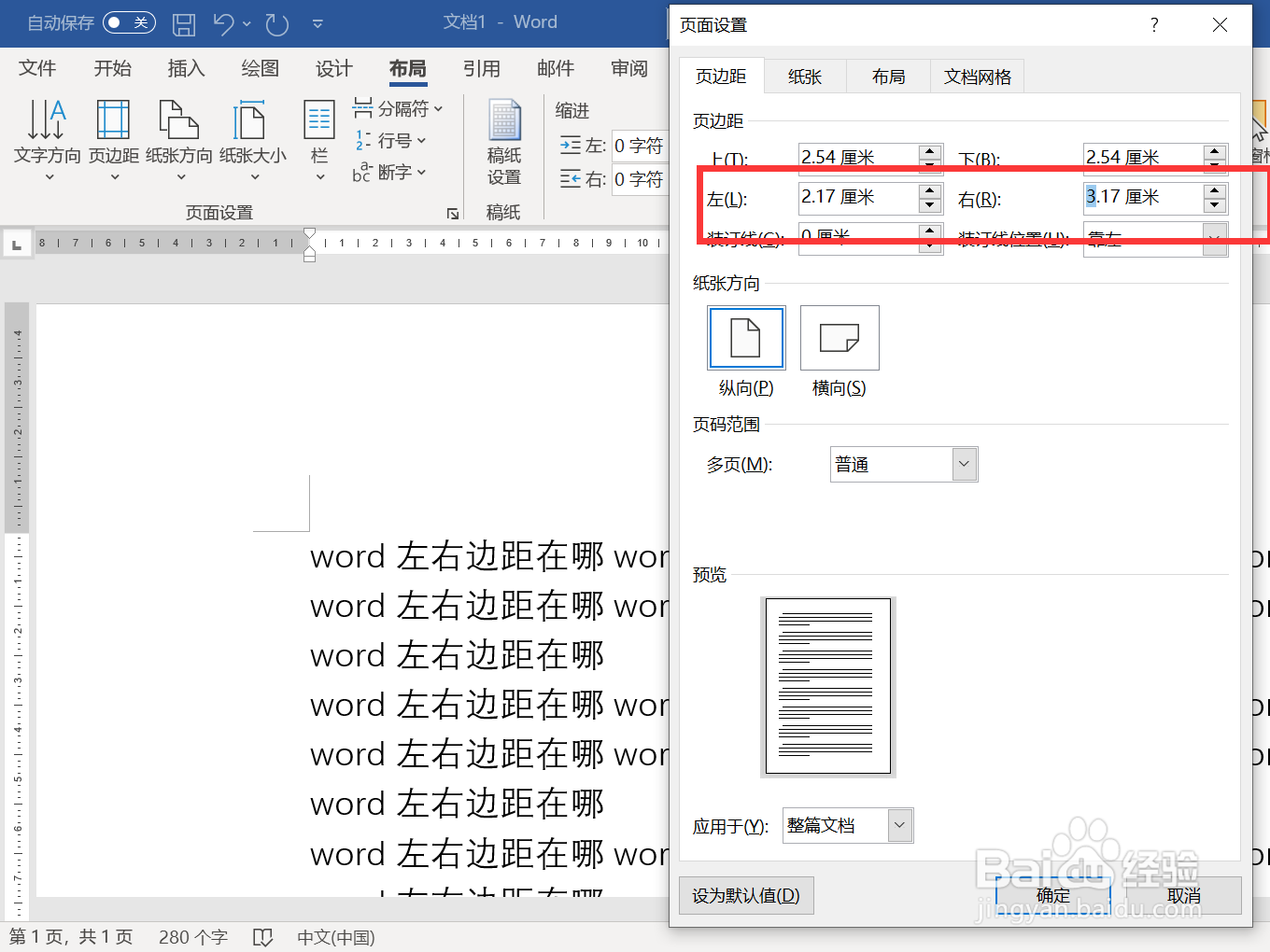
Task: Increase top margin 上(T) with spinner up arrow
Action: tap(930, 150)
